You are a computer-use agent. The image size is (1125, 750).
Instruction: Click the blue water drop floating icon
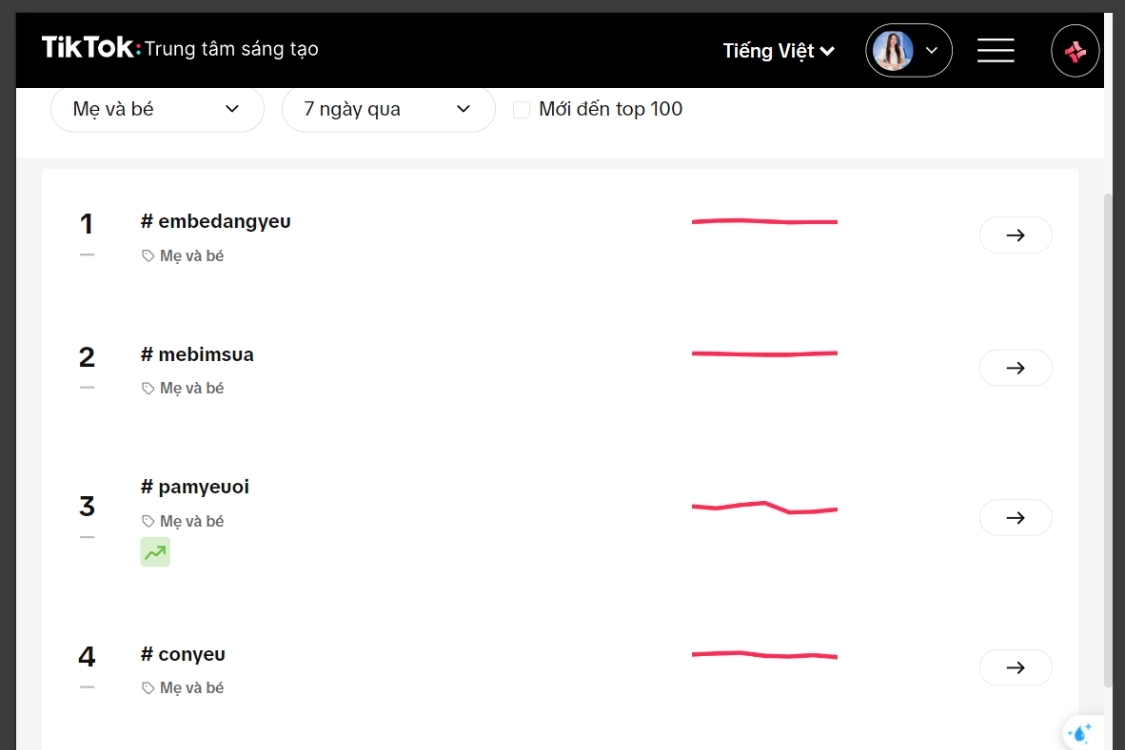[1080, 733]
